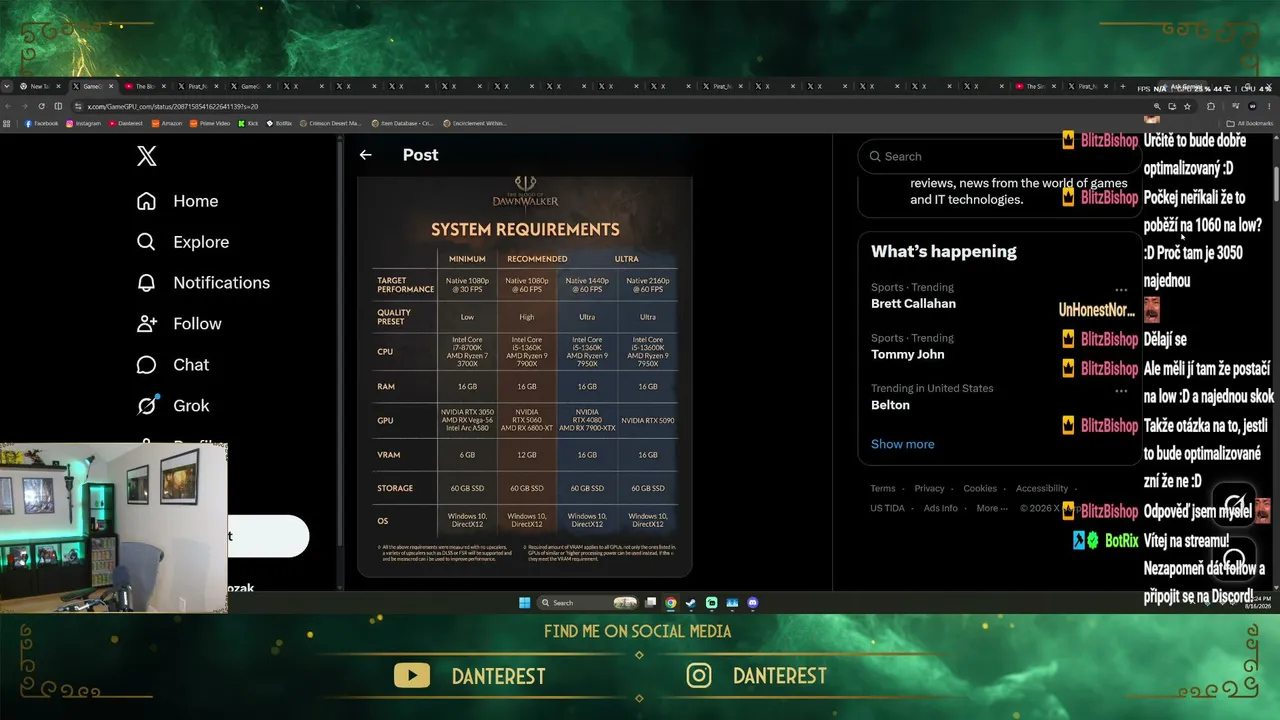
Task: Open Home in the X sidebar
Action: coord(178,201)
